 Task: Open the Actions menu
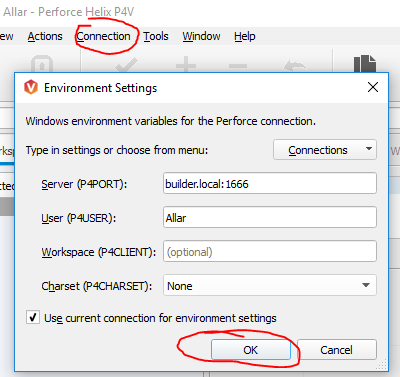(x=45, y=36)
